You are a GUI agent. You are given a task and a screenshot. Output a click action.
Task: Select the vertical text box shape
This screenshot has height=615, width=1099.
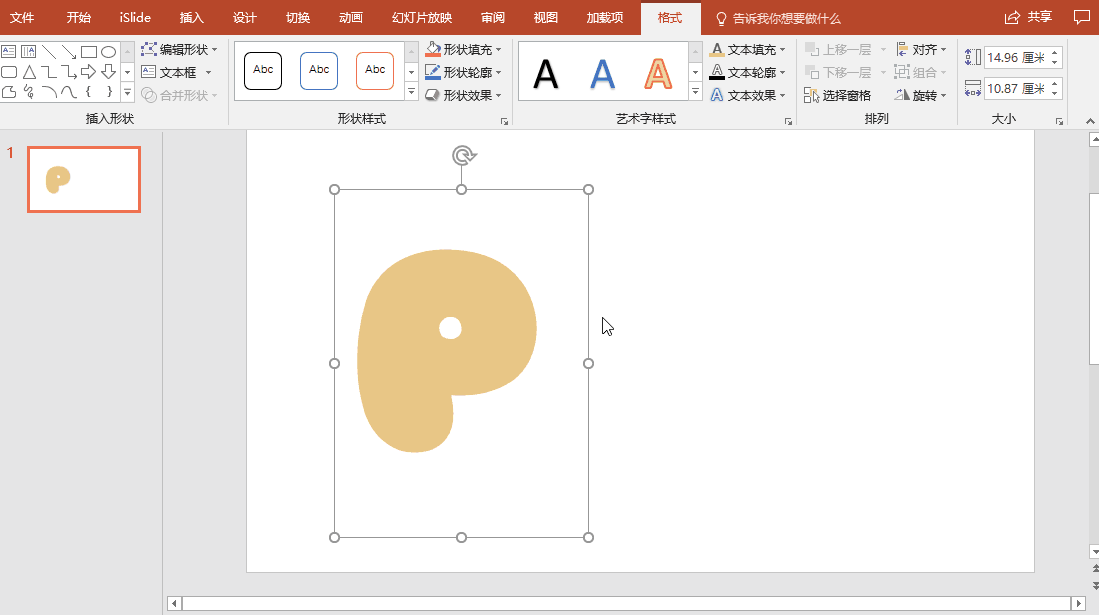coord(28,51)
